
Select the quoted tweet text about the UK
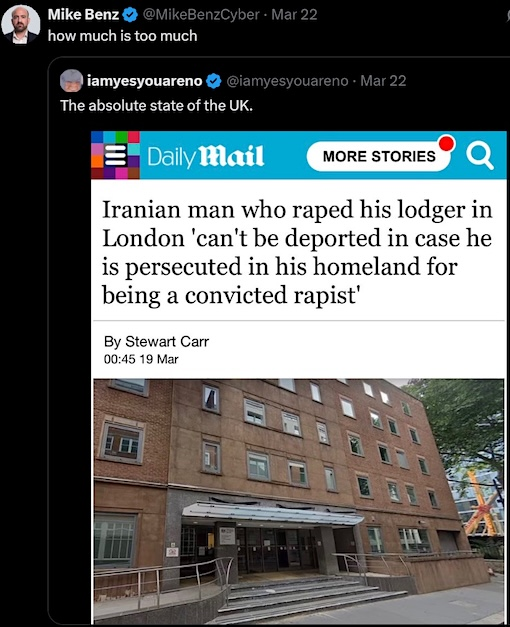point(156,106)
